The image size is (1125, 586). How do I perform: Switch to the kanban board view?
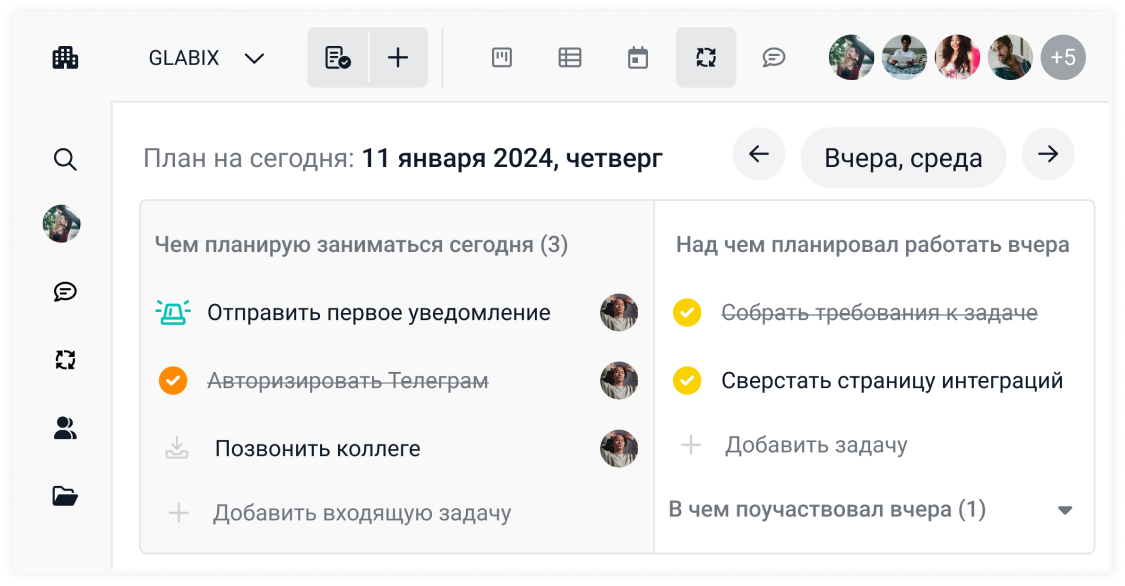[x=502, y=58]
